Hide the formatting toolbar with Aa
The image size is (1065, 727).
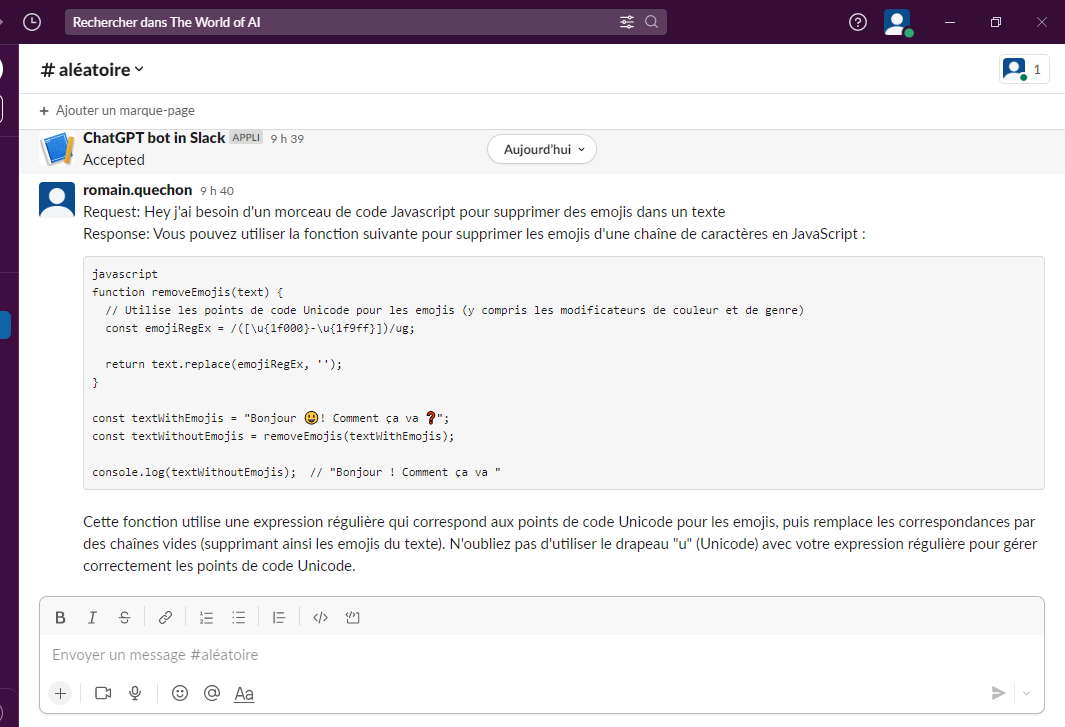[x=244, y=693]
